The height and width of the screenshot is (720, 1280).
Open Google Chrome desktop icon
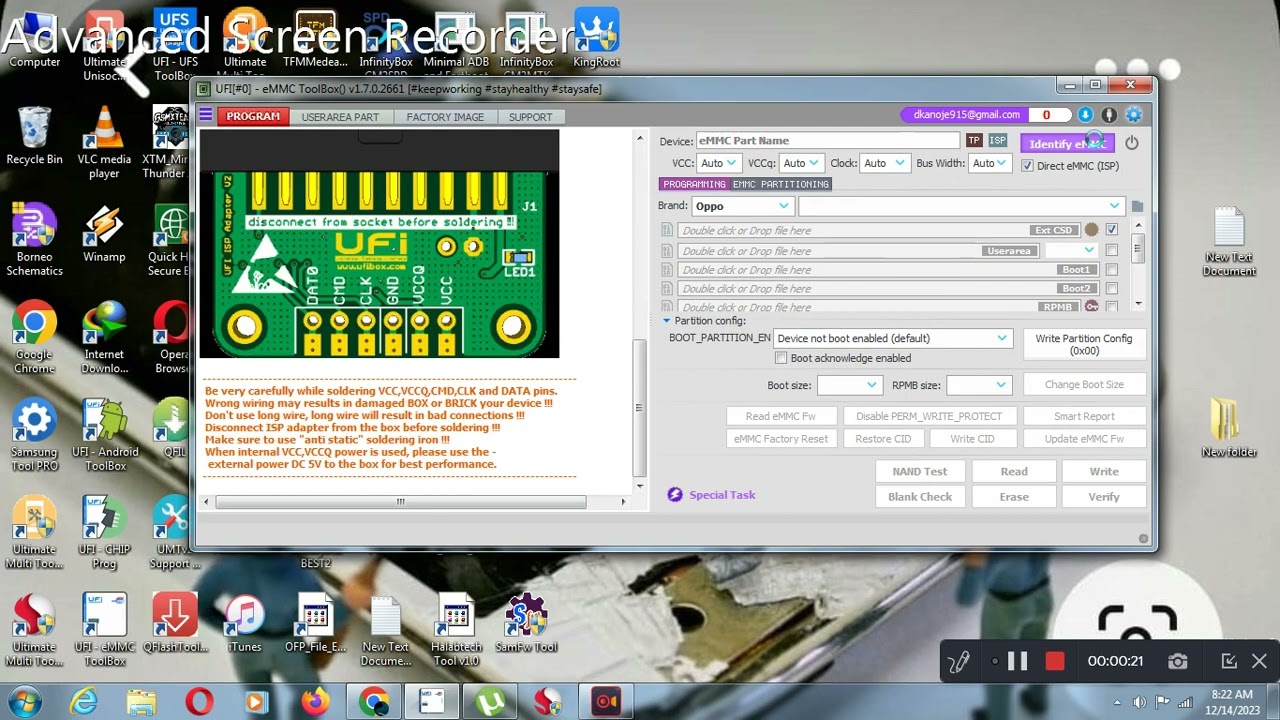tap(34, 337)
